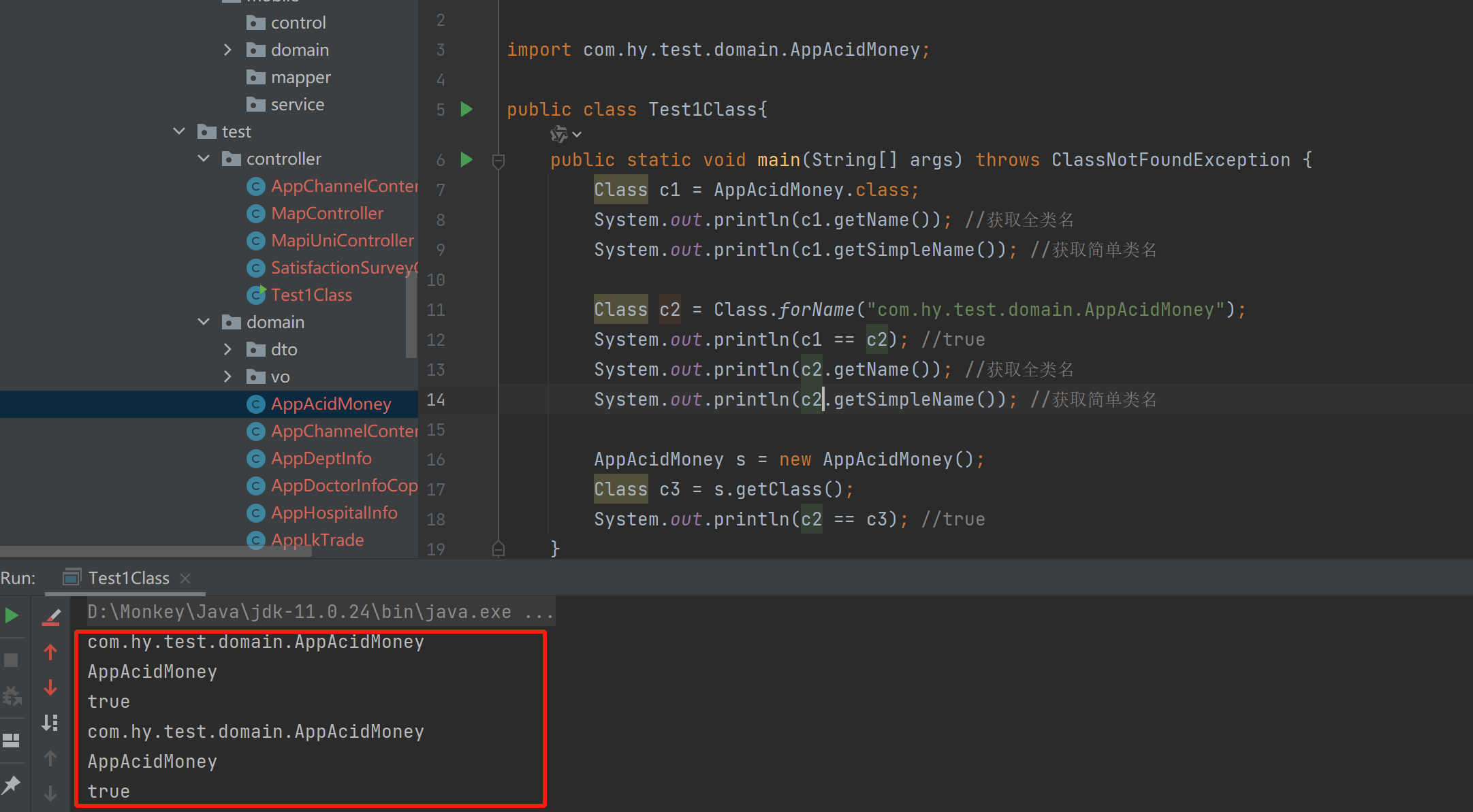This screenshot has width=1473, height=812.
Task: Run Test1Class via gutter arrow on line 5
Action: point(466,109)
